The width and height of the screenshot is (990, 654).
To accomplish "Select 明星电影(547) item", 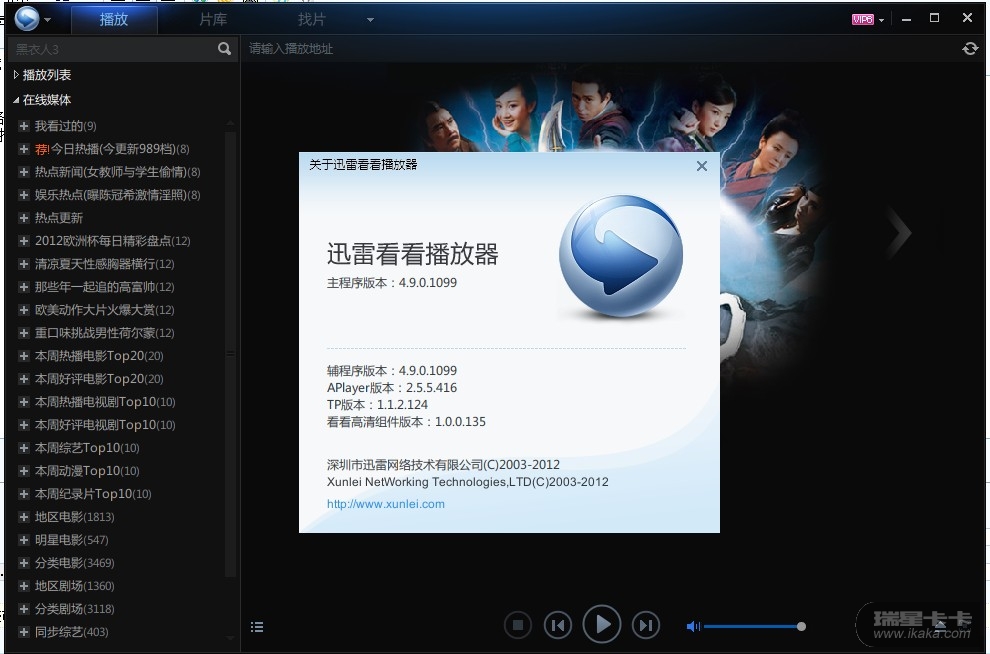I will (x=71, y=540).
